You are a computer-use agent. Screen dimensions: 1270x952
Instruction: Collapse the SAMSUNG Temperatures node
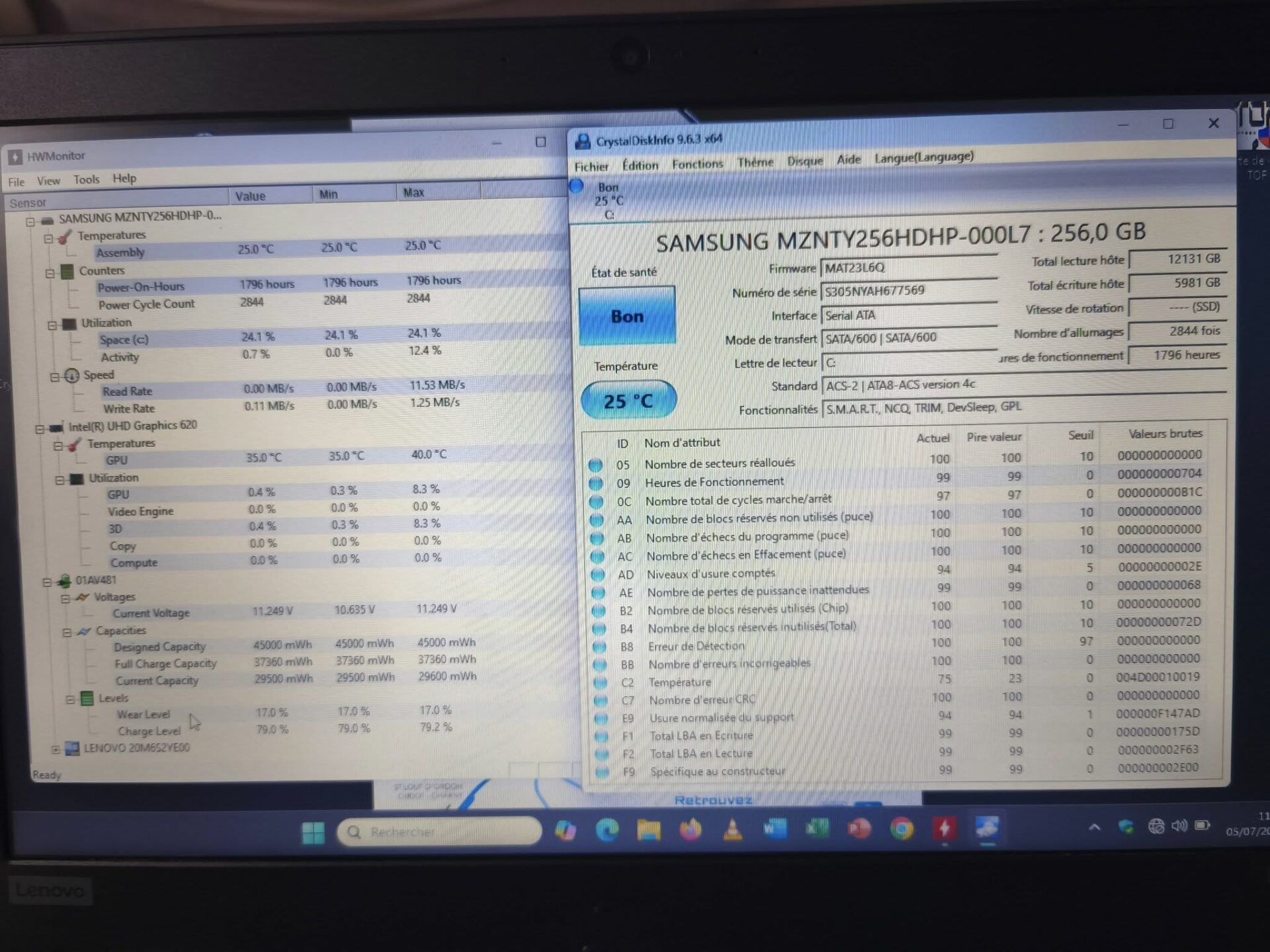coord(49,238)
